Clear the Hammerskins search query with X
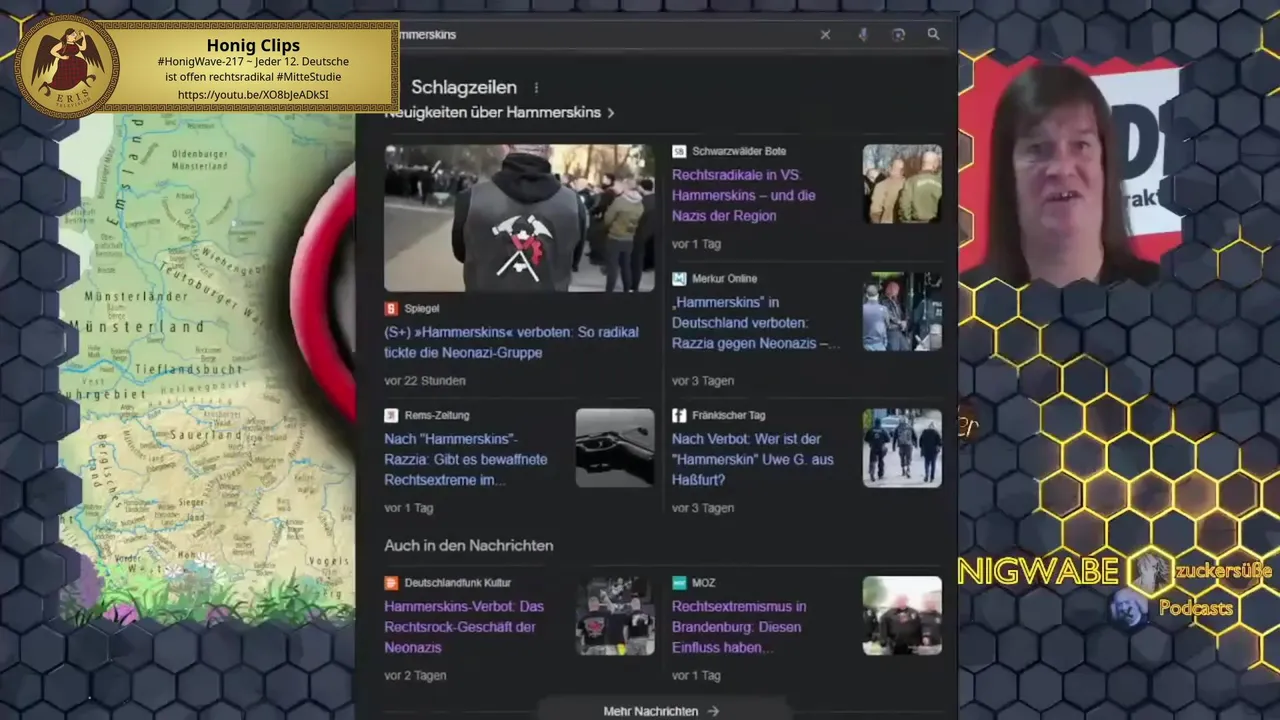1280x720 pixels. tap(825, 35)
